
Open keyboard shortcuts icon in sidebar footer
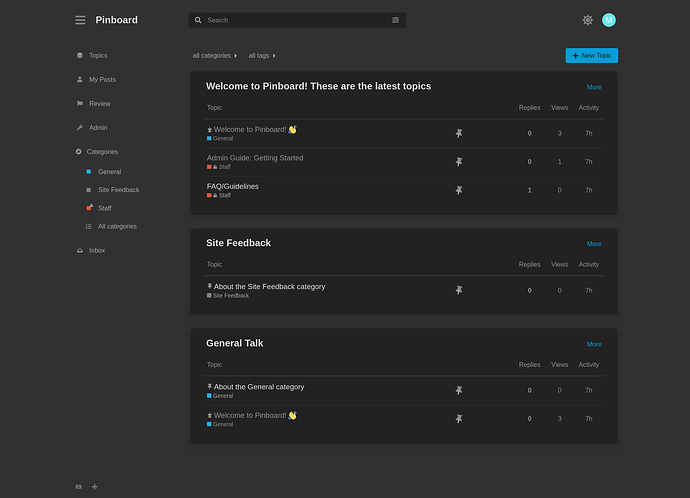point(79,487)
